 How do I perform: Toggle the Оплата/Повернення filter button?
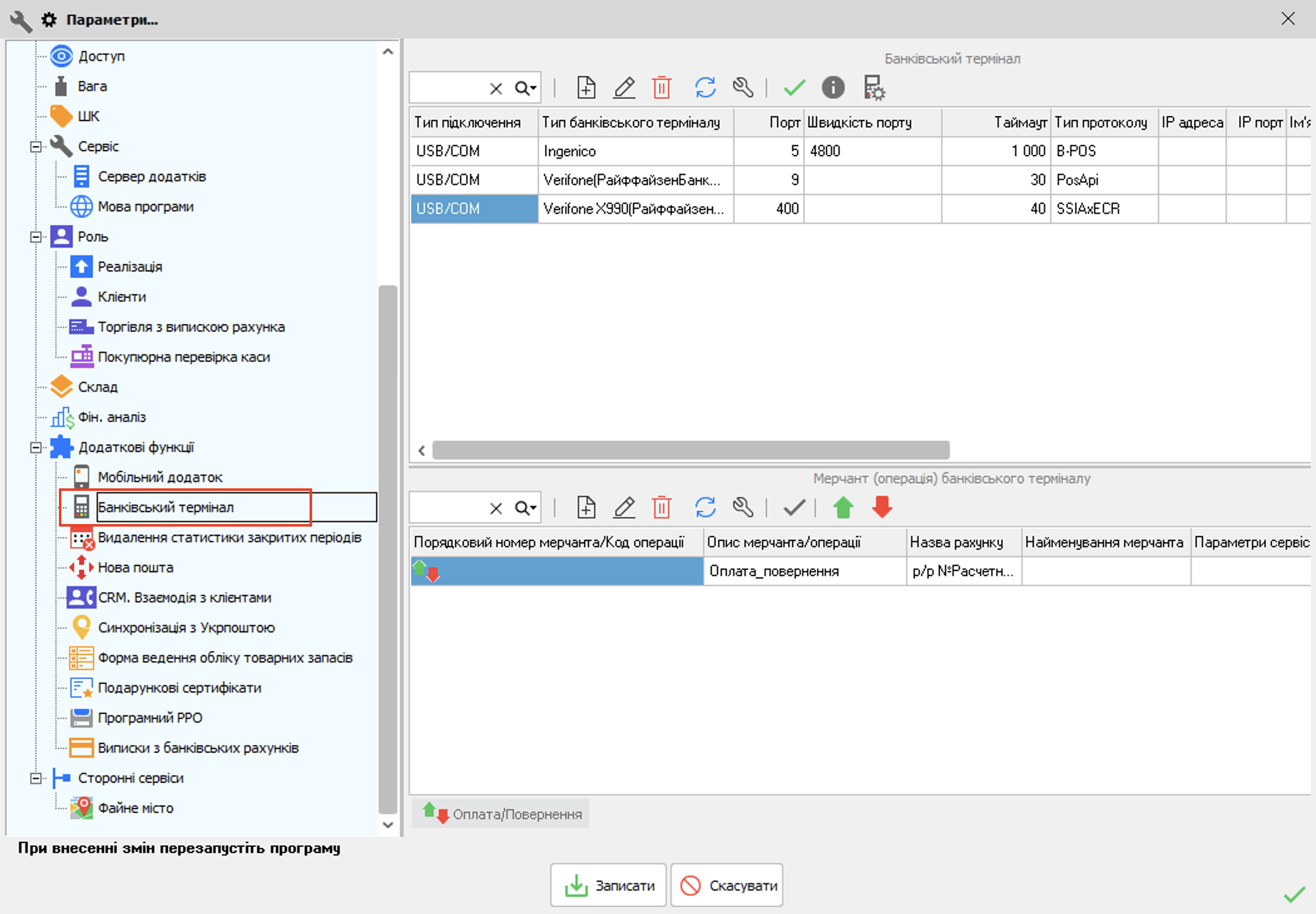(501, 814)
